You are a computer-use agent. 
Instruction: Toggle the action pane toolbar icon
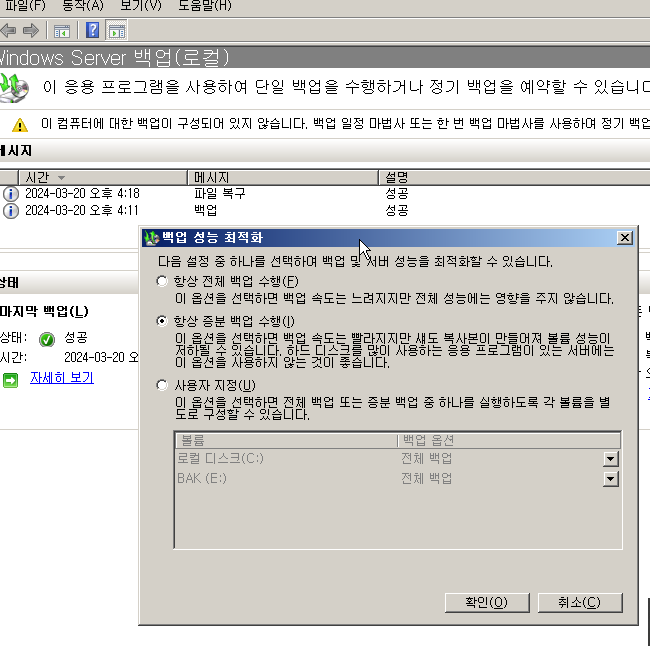point(116,31)
